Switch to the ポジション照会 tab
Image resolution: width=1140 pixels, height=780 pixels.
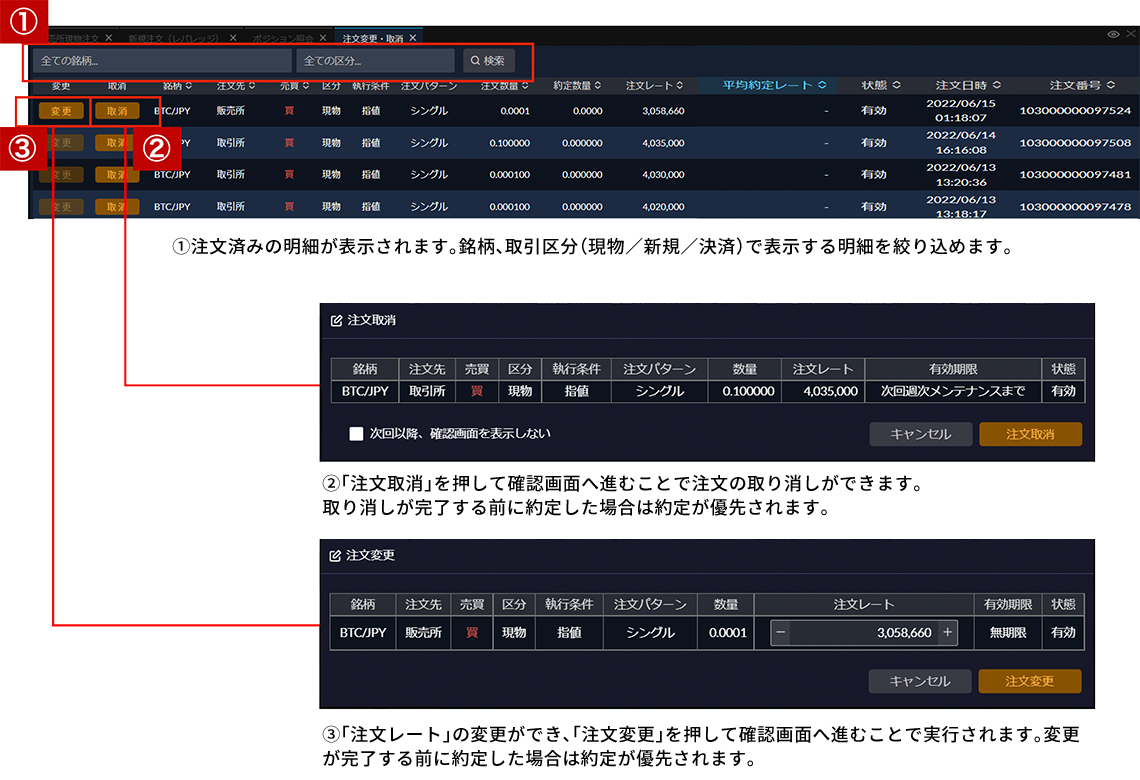point(283,38)
